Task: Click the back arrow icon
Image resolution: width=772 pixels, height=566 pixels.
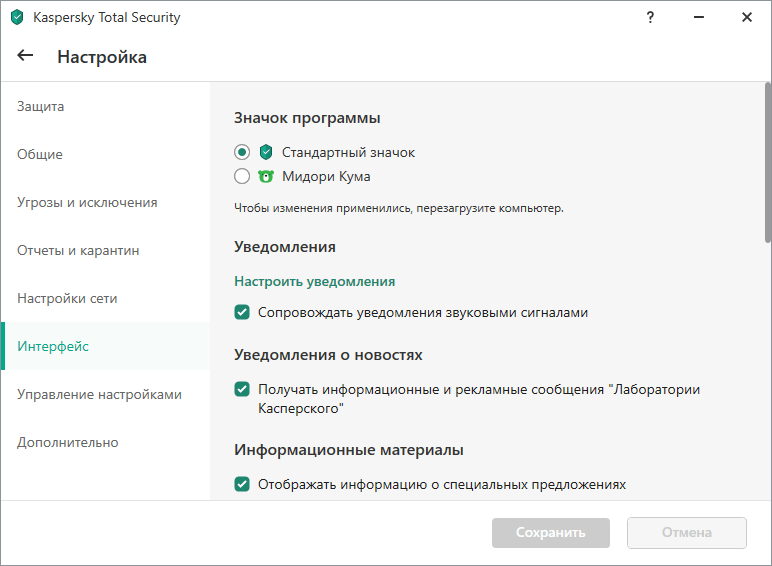Action: click(25, 56)
